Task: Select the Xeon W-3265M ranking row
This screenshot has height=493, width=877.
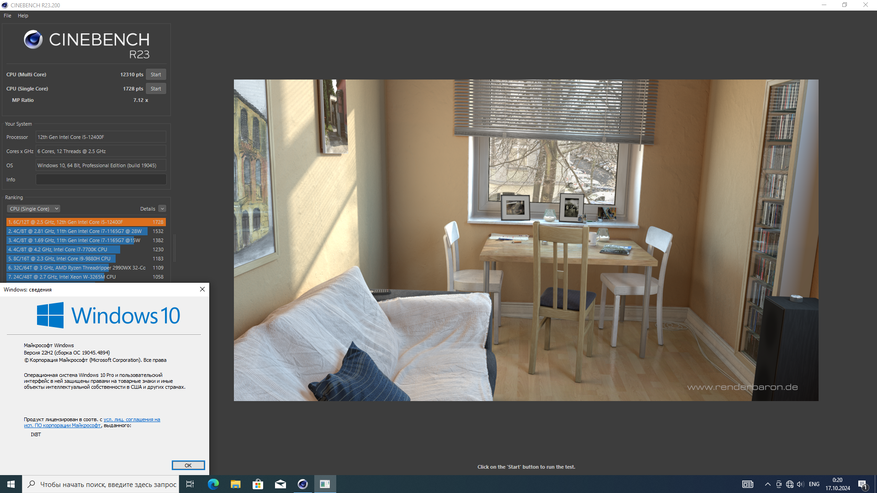Action: point(86,277)
